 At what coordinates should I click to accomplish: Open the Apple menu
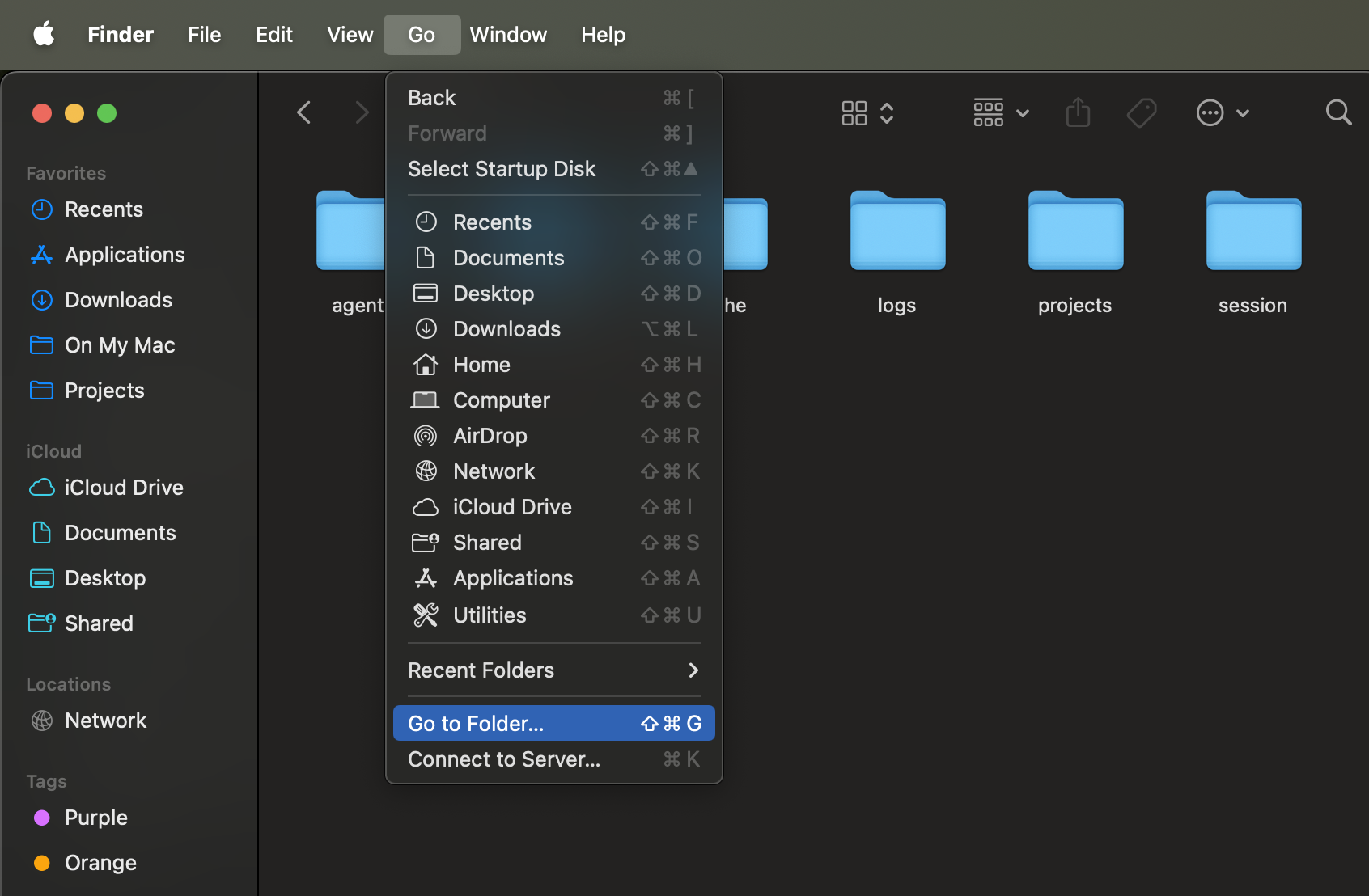(x=44, y=35)
